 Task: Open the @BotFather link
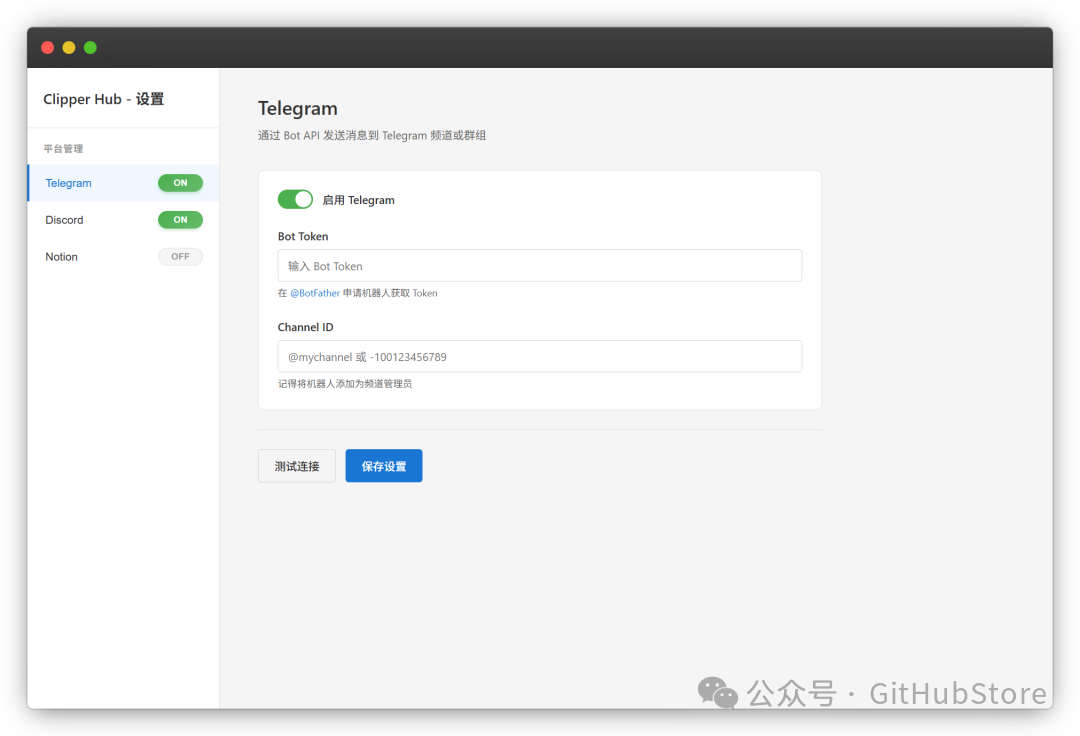315,293
